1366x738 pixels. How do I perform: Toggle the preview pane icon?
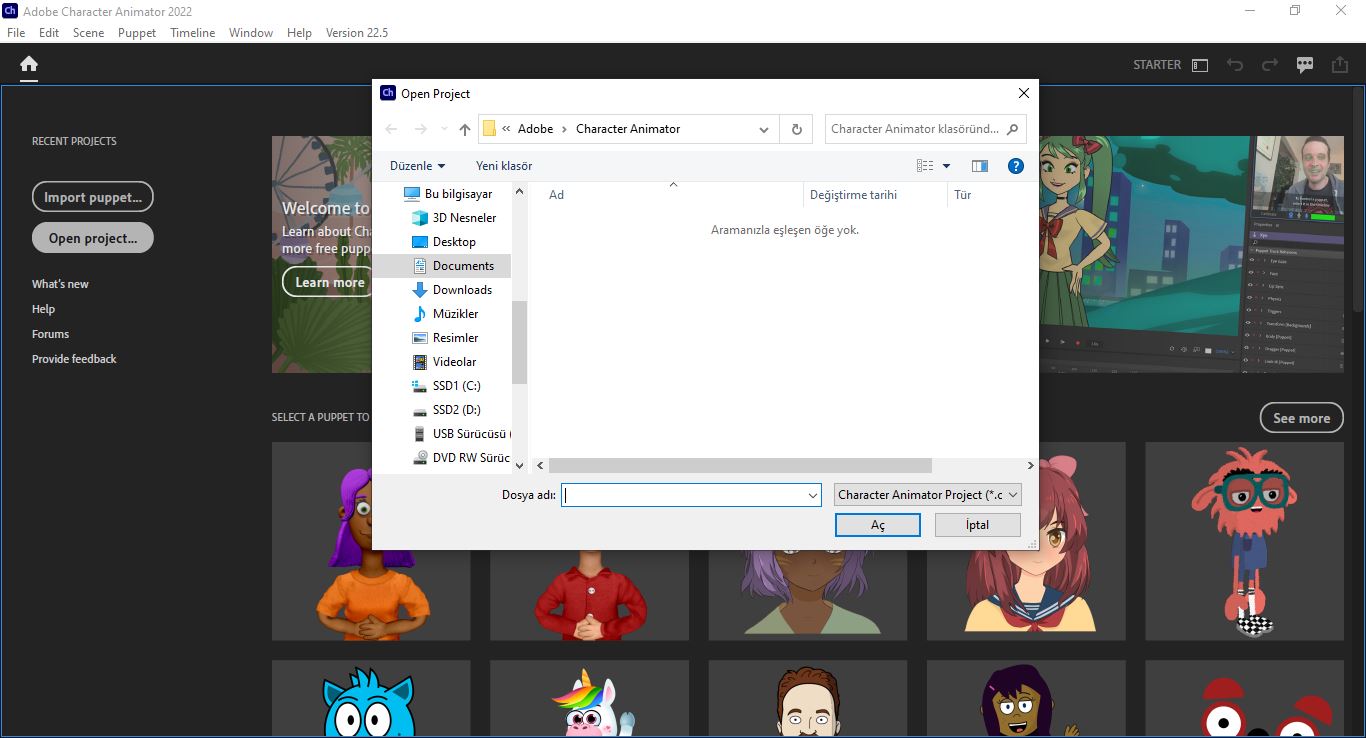[x=980, y=166]
